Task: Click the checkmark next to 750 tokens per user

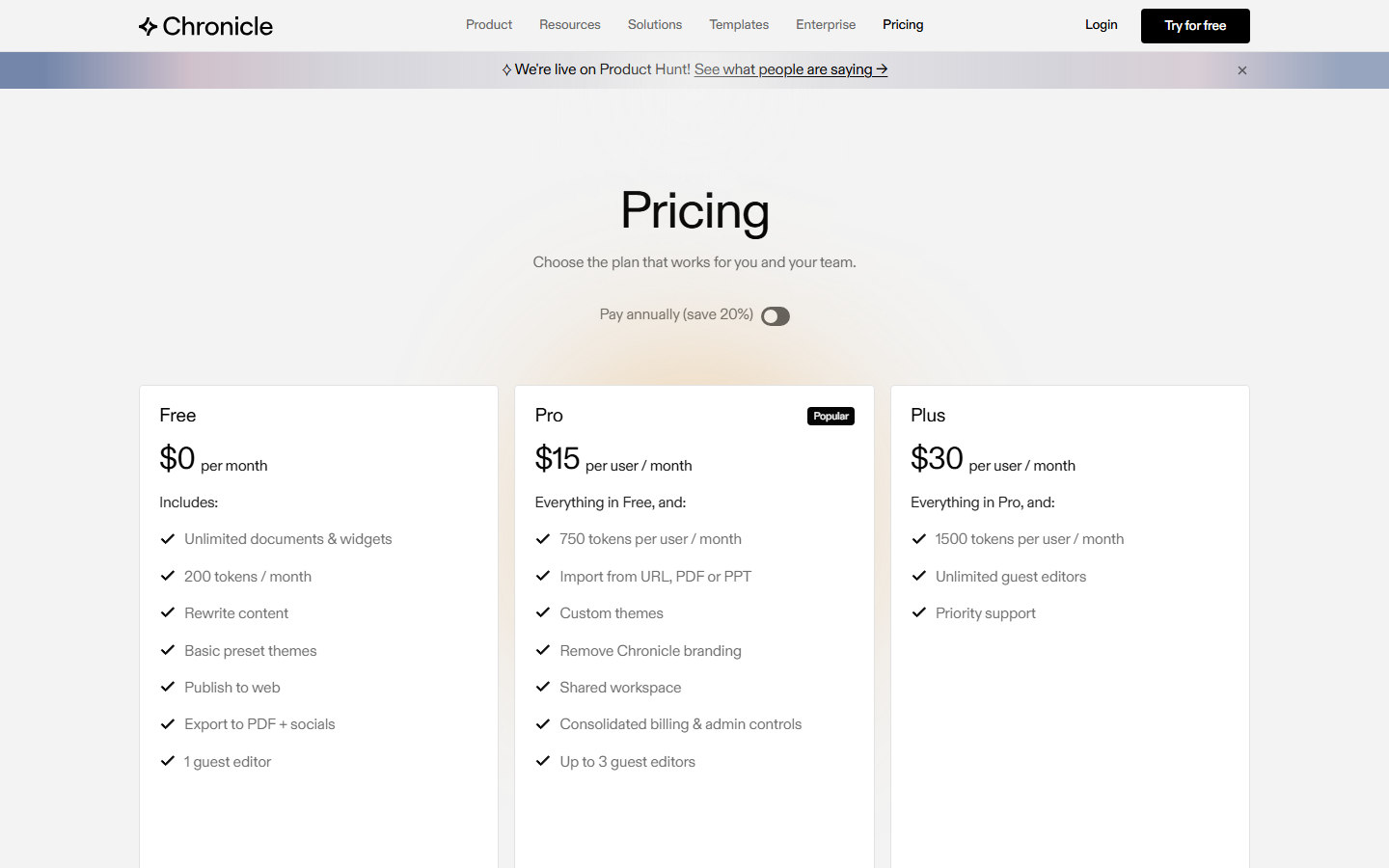Action: pos(543,538)
